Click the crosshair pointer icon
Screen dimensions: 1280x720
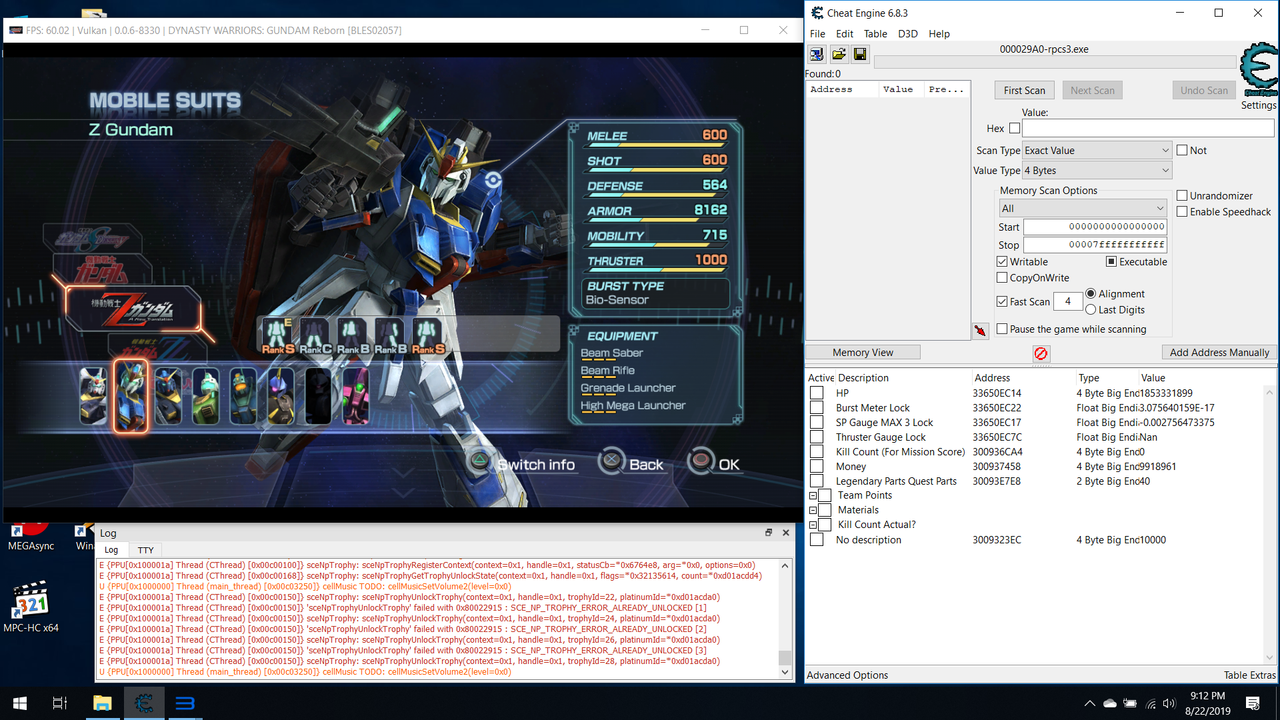pos(981,330)
